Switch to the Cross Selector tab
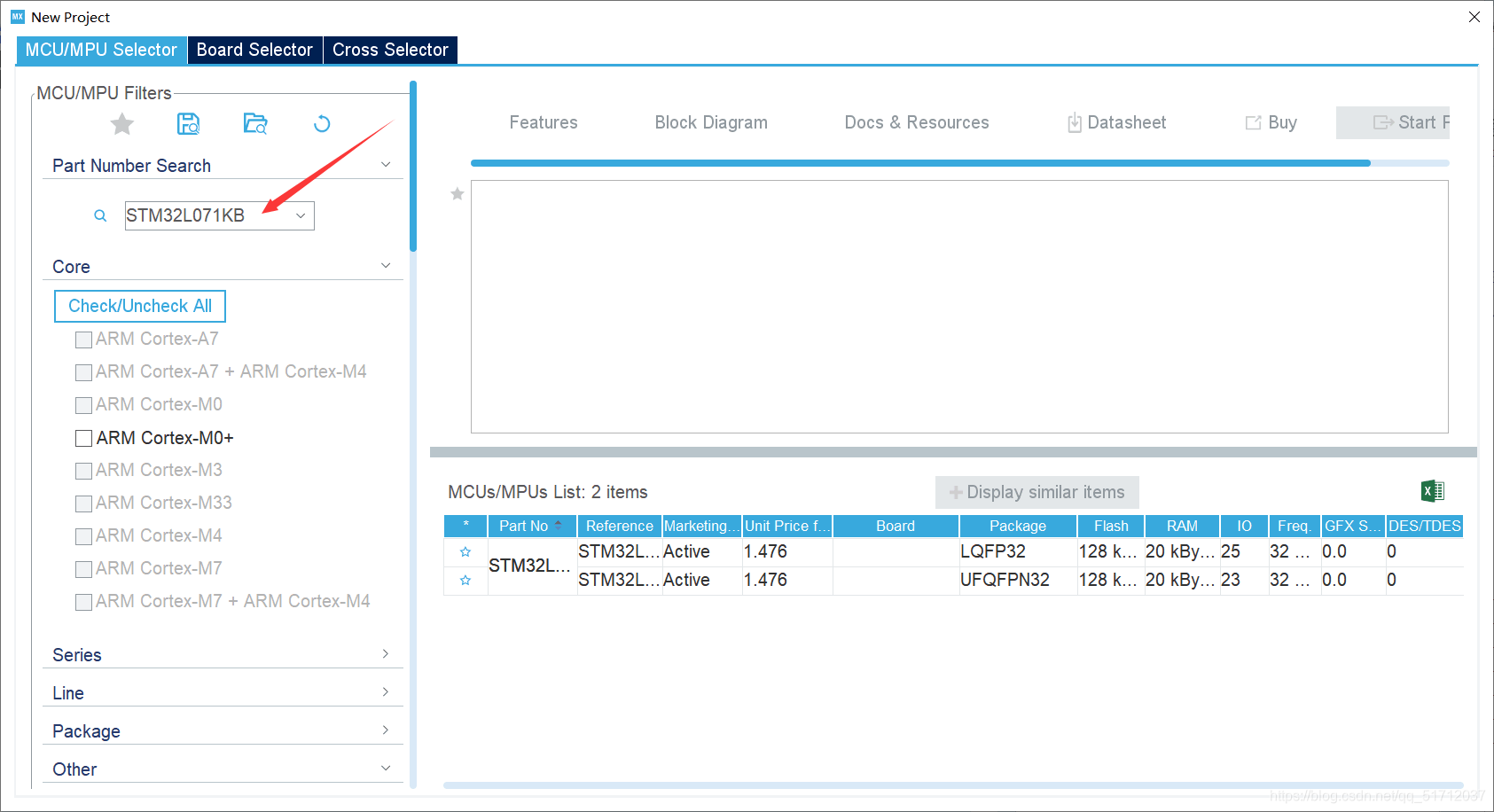This screenshot has width=1494, height=812. coord(390,50)
